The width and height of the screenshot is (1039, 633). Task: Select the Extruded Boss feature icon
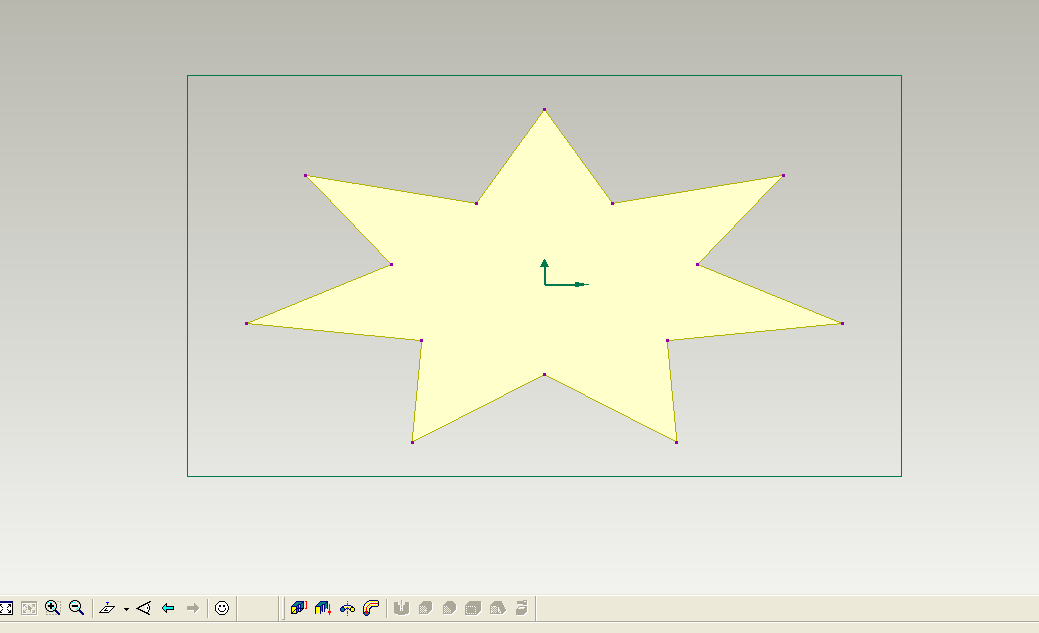[x=297, y=606]
